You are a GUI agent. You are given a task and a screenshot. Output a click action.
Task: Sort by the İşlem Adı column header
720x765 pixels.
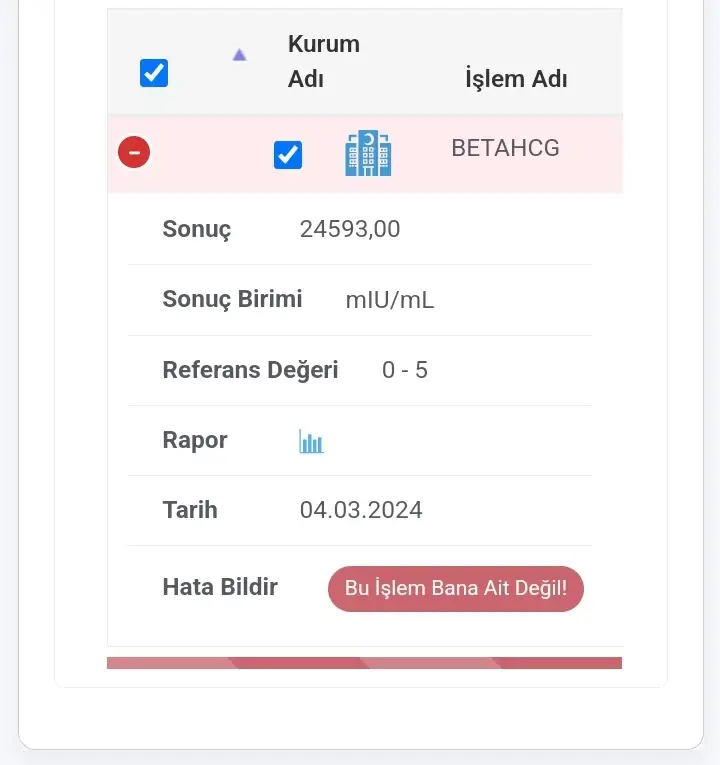point(516,79)
